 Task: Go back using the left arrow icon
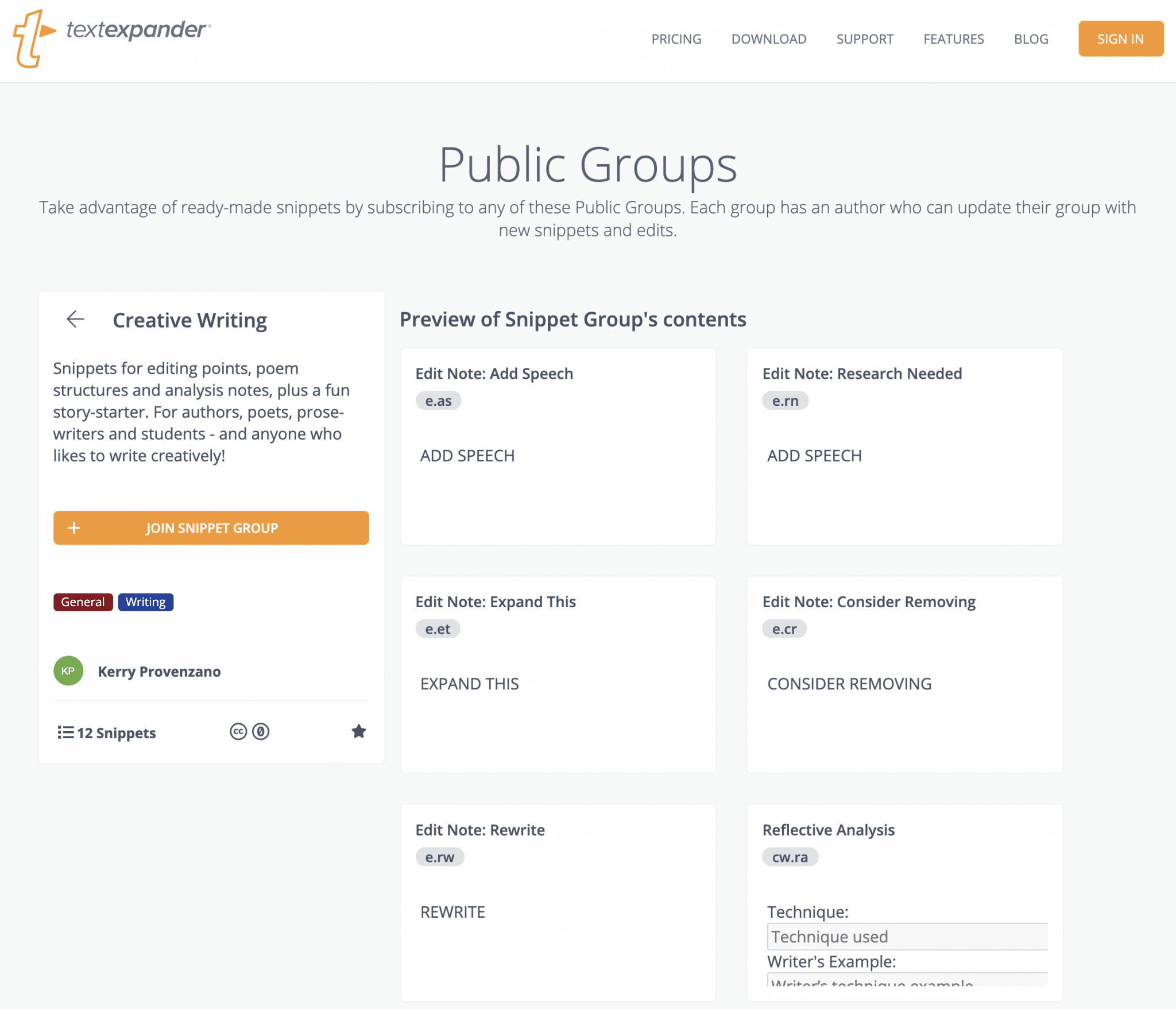pos(75,319)
